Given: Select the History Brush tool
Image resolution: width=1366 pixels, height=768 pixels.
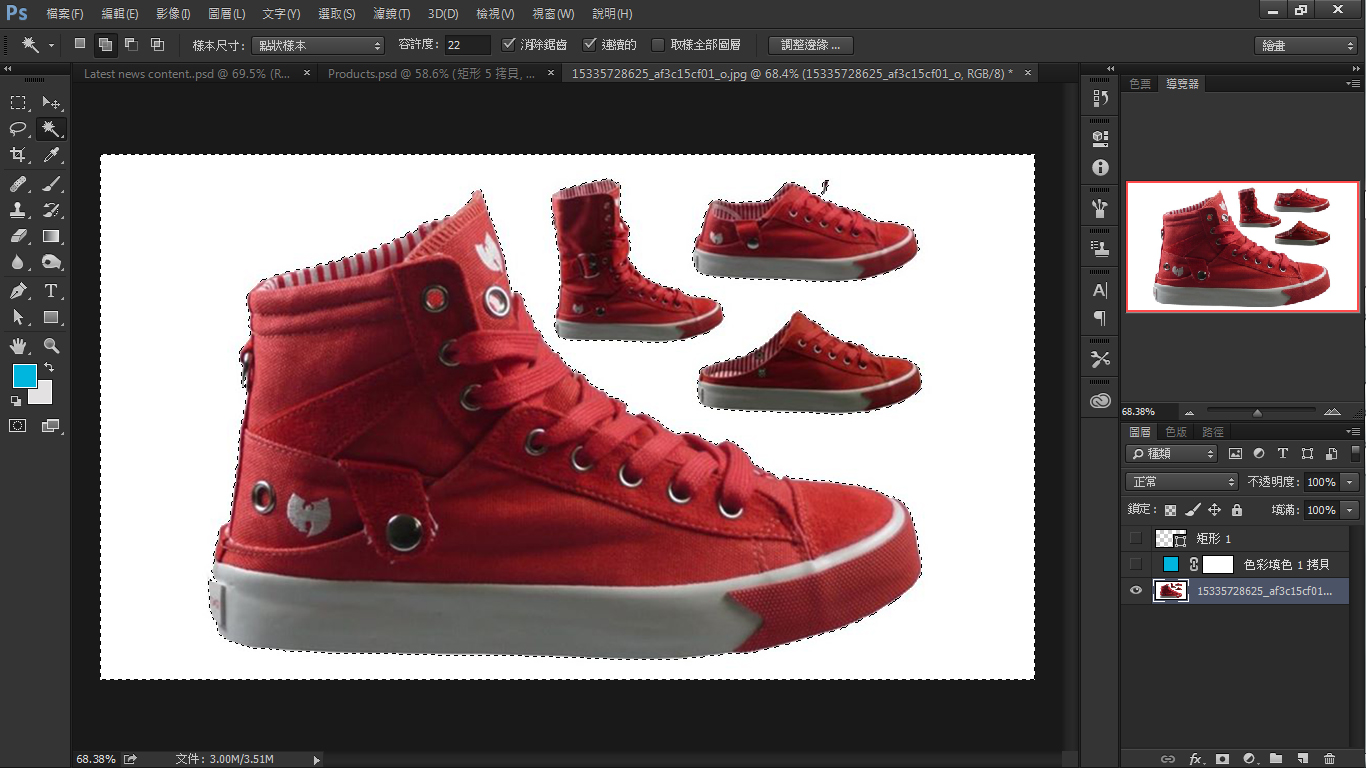Looking at the screenshot, I should (51, 210).
